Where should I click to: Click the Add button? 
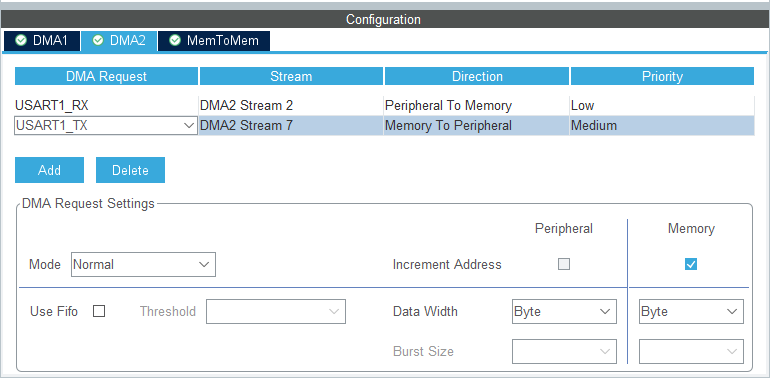point(50,170)
